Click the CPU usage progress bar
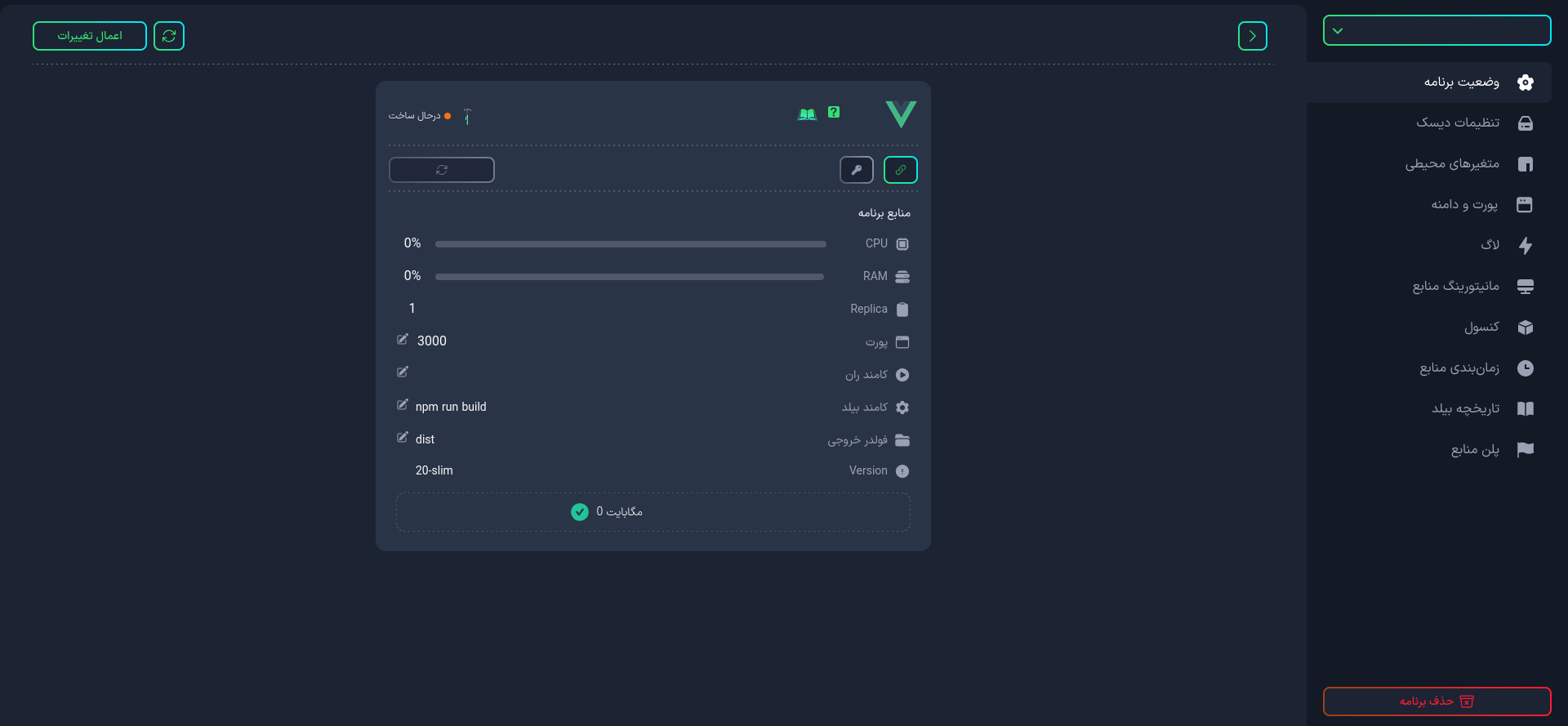The height and width of the screenshot is (726, 1568). [630, 244]
